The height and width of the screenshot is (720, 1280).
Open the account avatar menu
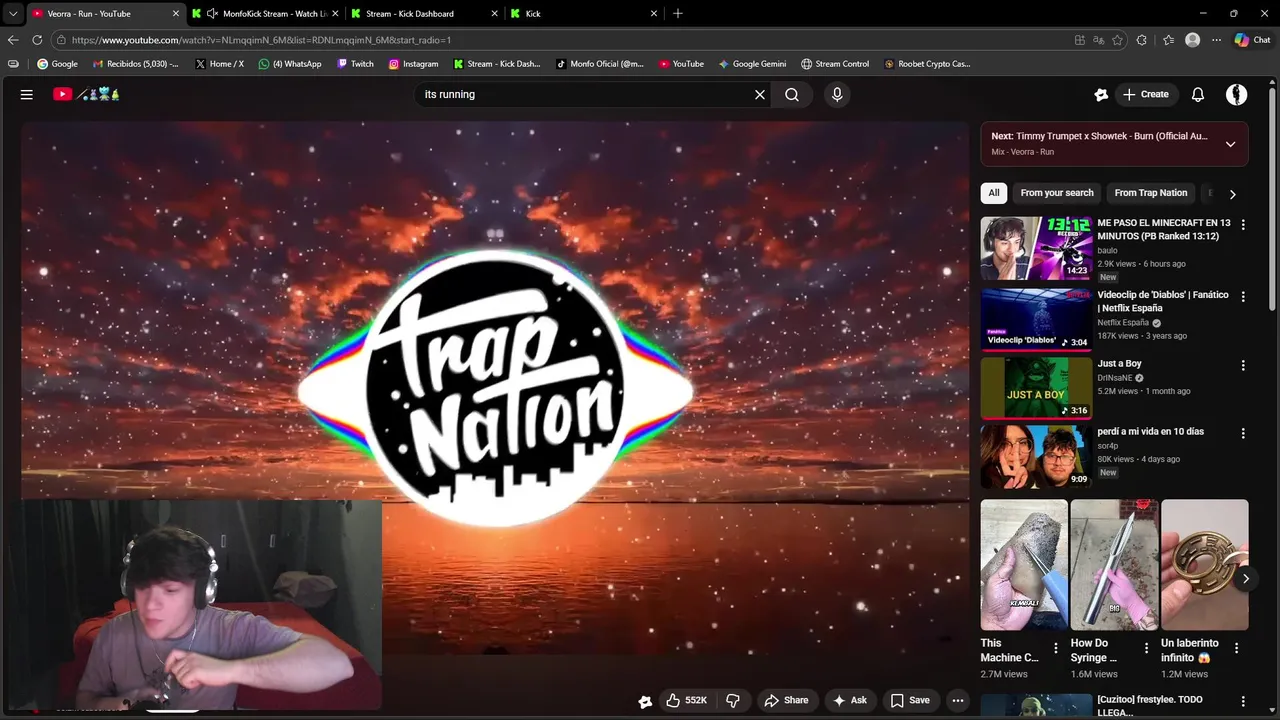coord(1237,94)
